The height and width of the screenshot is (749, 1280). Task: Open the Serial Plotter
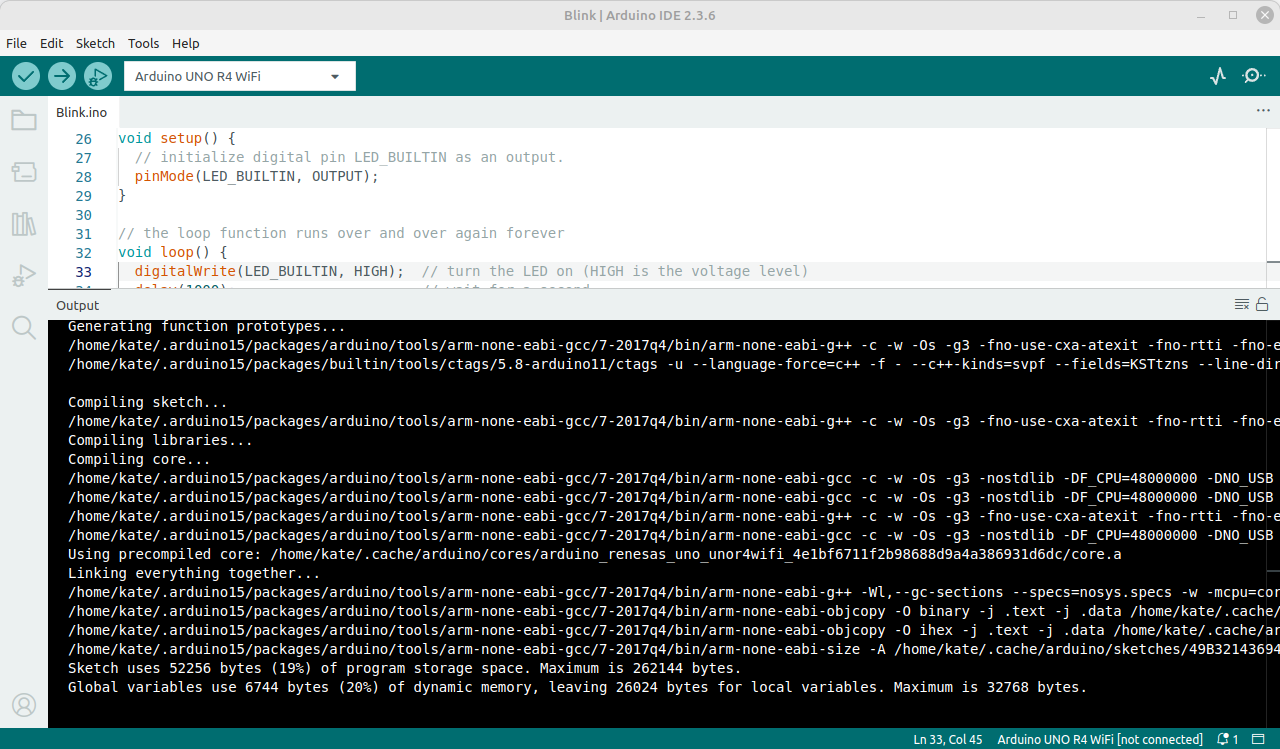pyautogui.click(x=1217, y=75)
